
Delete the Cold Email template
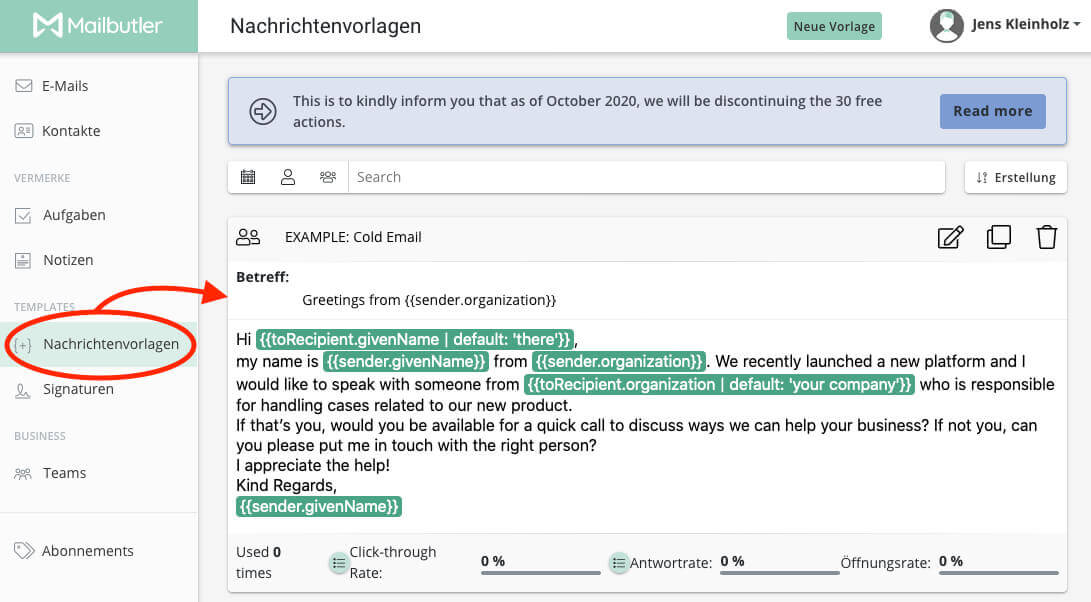click(x=1046, y=237)
